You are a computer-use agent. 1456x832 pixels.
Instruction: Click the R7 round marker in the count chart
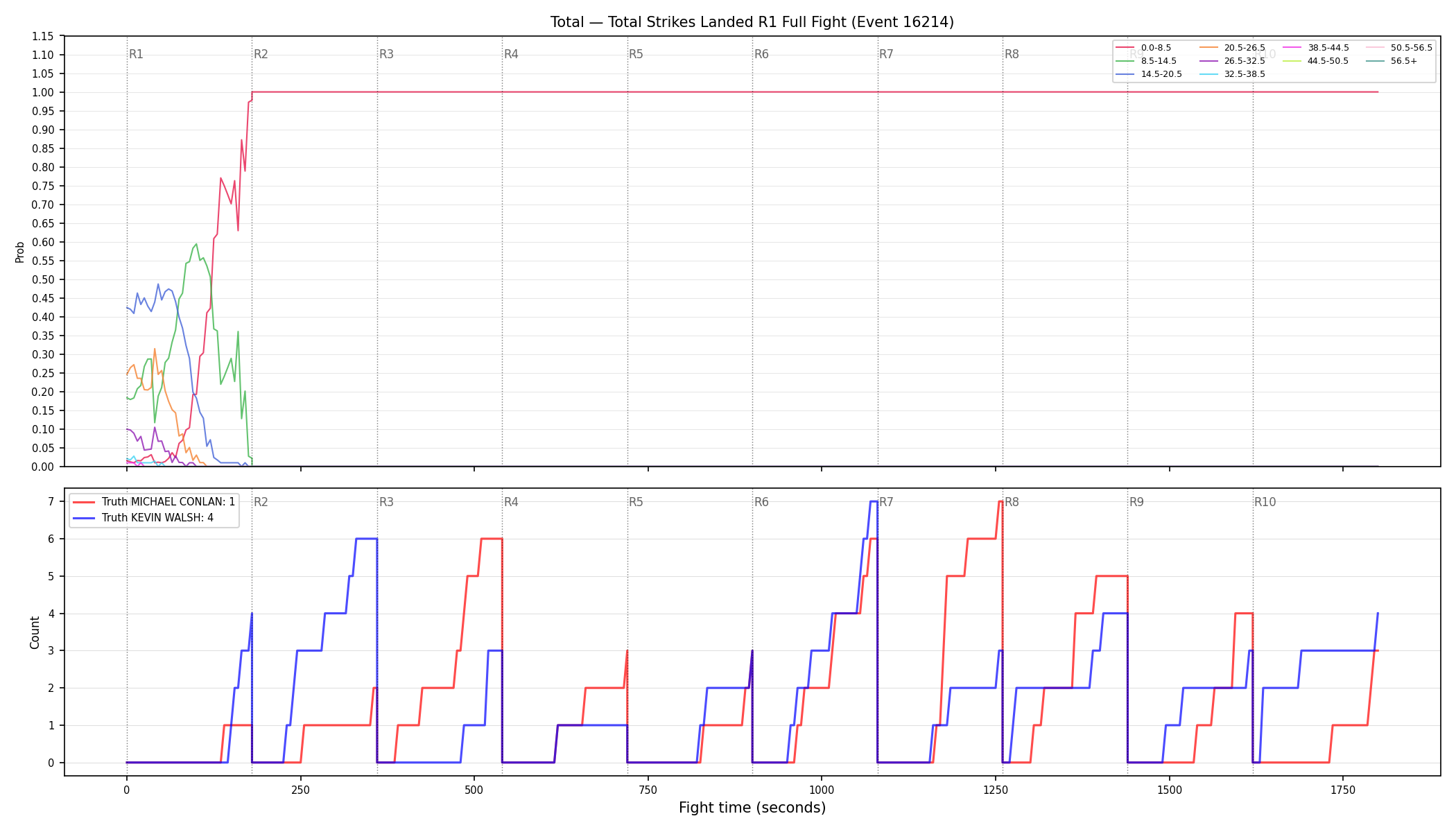[x=886, y=502]
